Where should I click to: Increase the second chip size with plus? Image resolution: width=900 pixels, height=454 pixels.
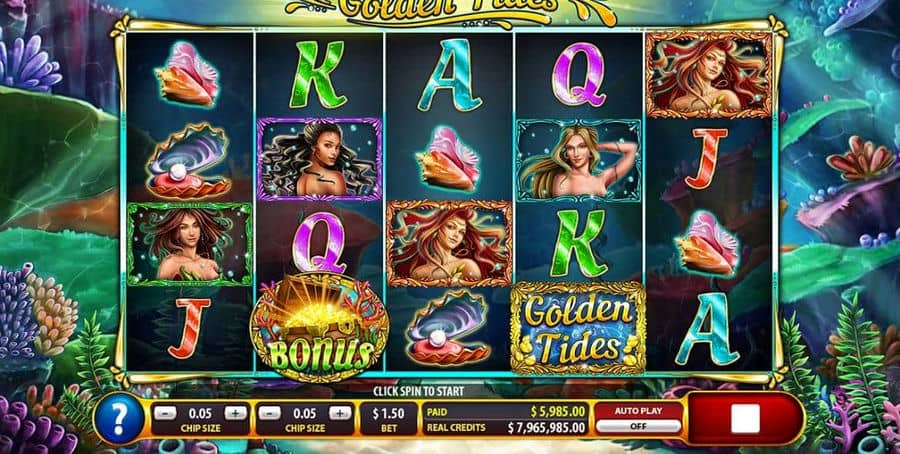(x=340, y=413)
